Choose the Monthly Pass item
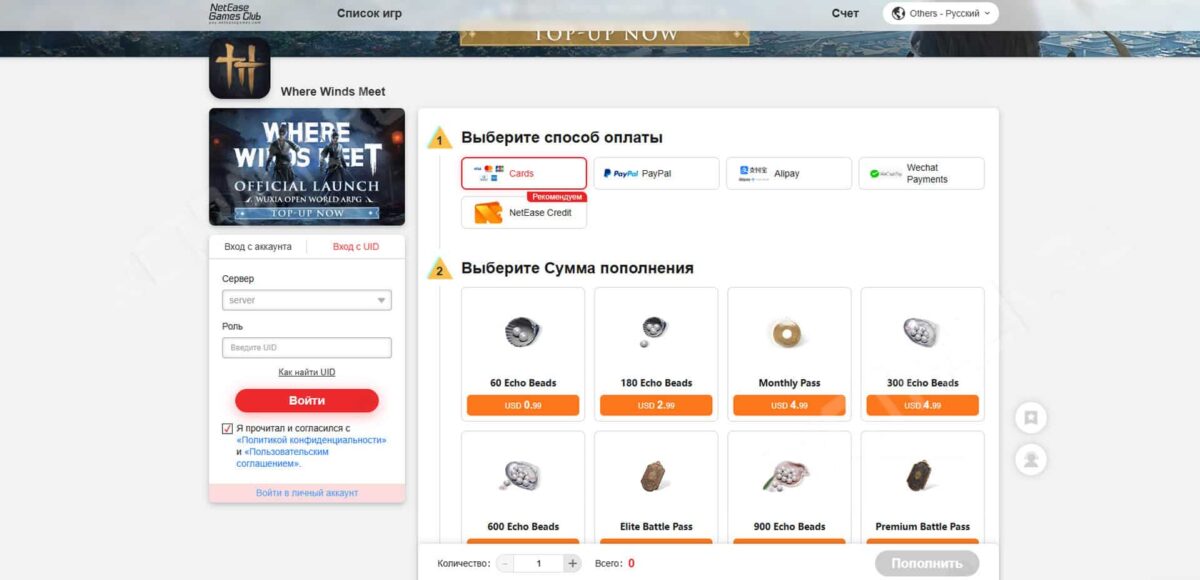This screenshot has height=580, width=1200. point(789,352)
